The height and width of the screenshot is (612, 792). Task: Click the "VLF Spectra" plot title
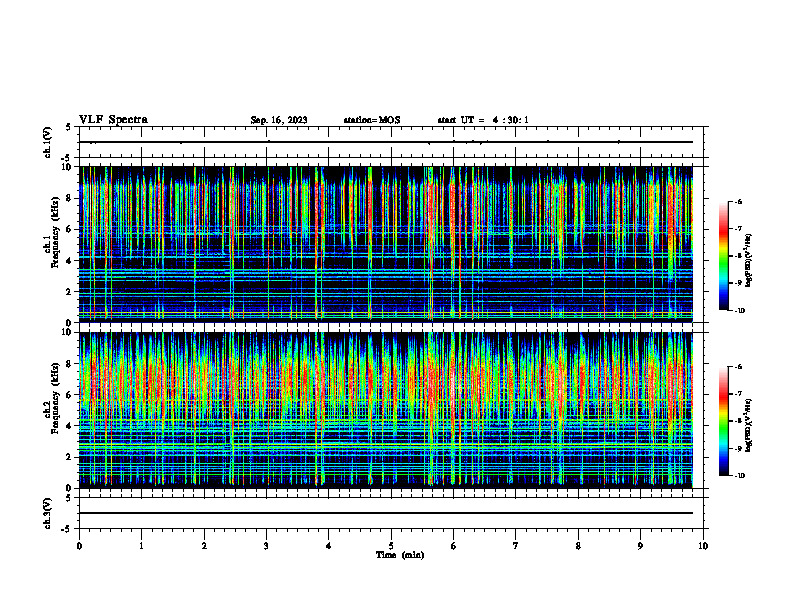click(113, 120)
